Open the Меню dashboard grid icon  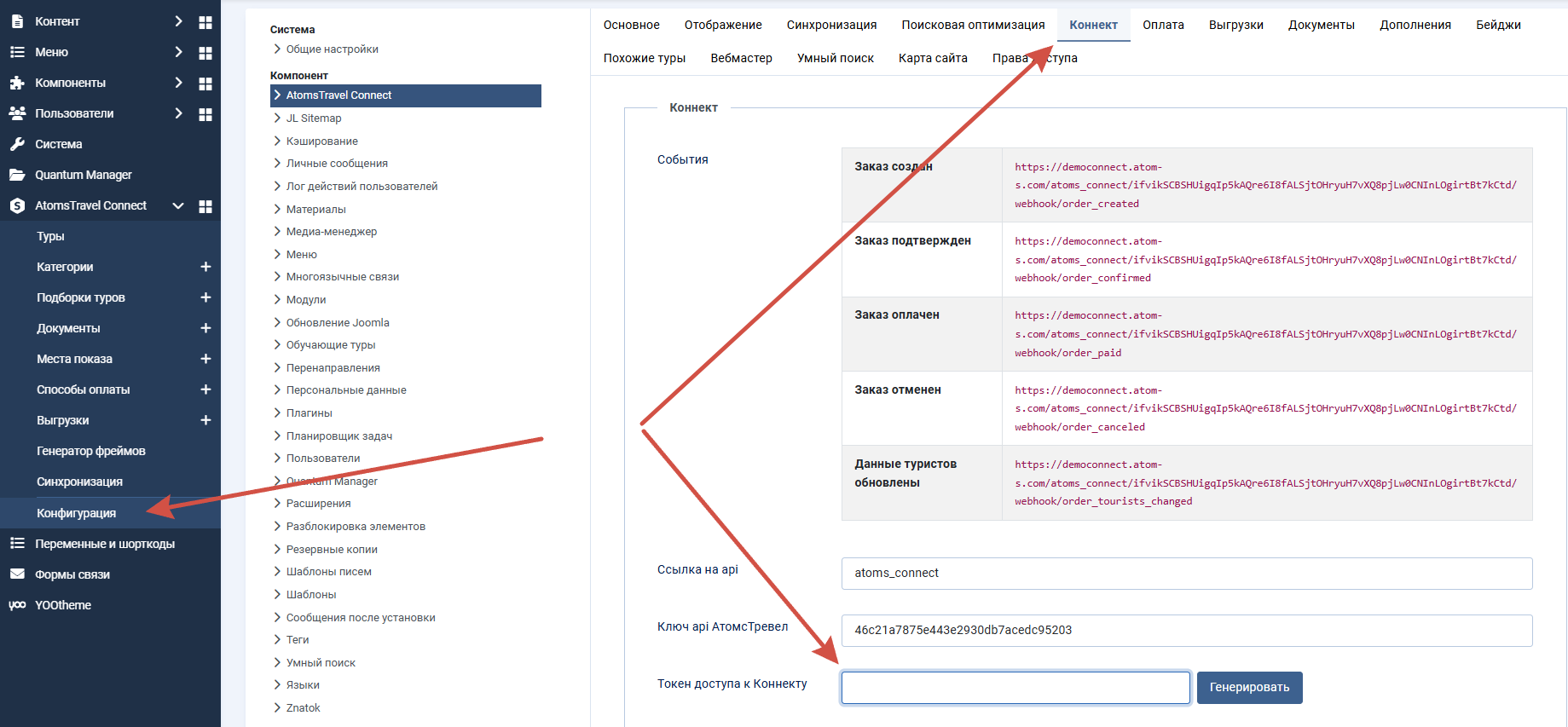point(205,53)
